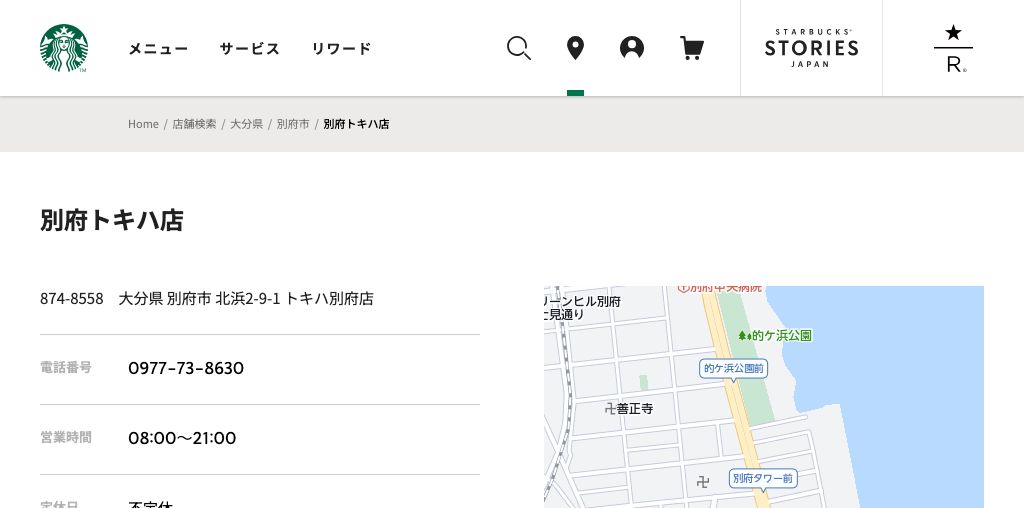The image size is (1024, 508).
Task: Click the hours 08:00～21:00
Action: (x=182, y=438)
